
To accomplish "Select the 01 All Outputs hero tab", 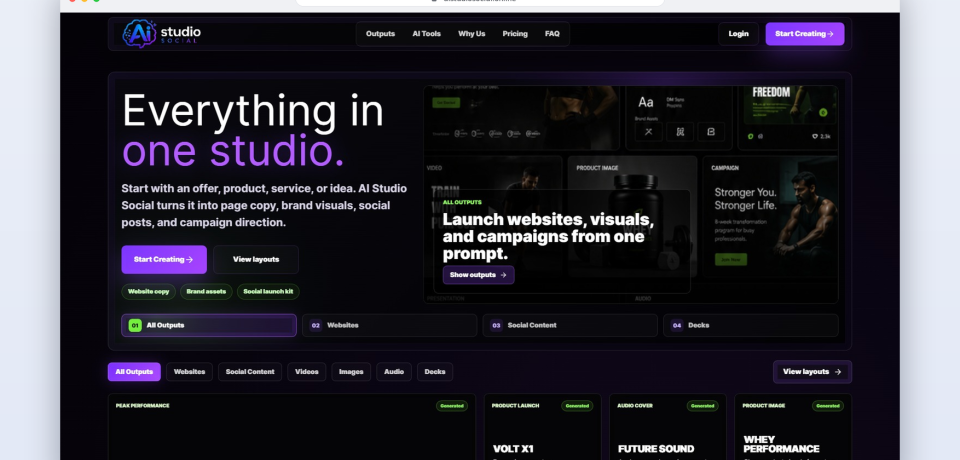I will click(209, 325).
